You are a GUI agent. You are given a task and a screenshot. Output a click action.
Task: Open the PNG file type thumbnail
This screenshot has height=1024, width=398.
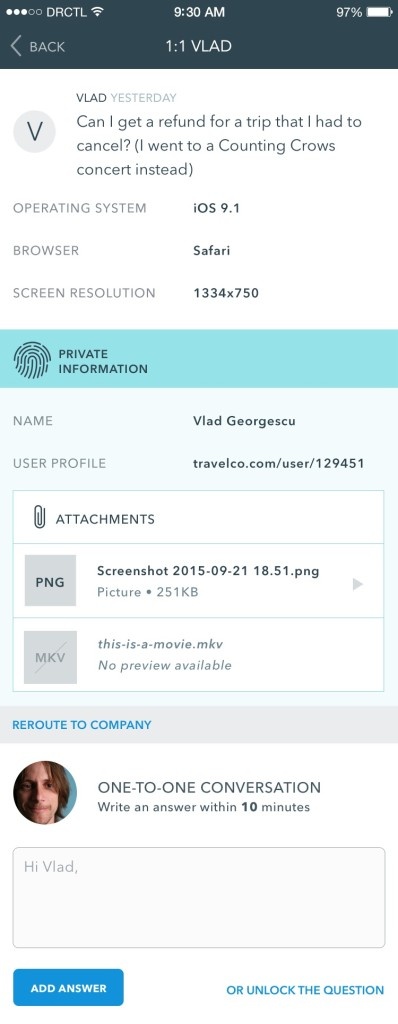point(50,581)
